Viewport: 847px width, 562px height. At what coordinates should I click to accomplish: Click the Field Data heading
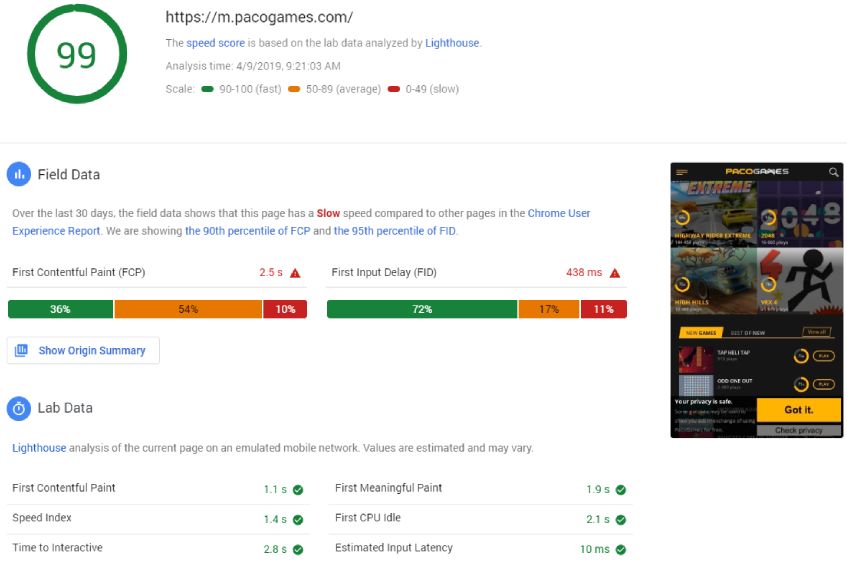click(x=69, y=175)
